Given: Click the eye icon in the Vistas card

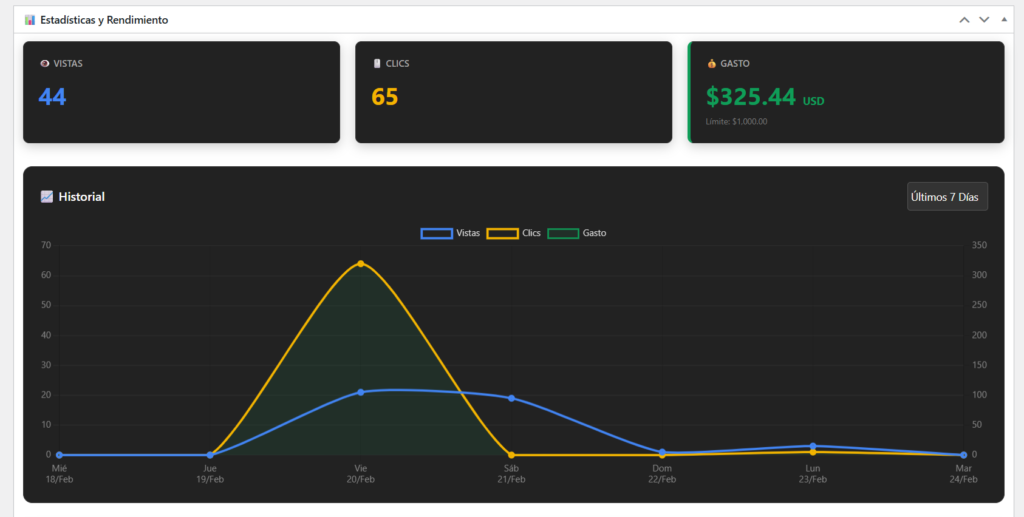Looking at the screenshot, I should coord(44,64).
